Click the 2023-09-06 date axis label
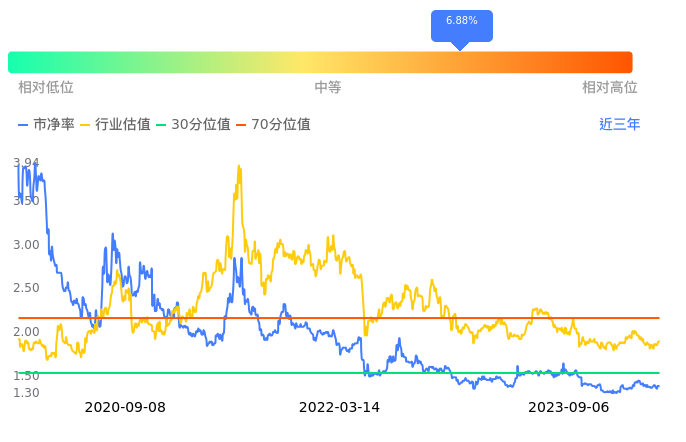686x442 pixels. coord(568,407)
